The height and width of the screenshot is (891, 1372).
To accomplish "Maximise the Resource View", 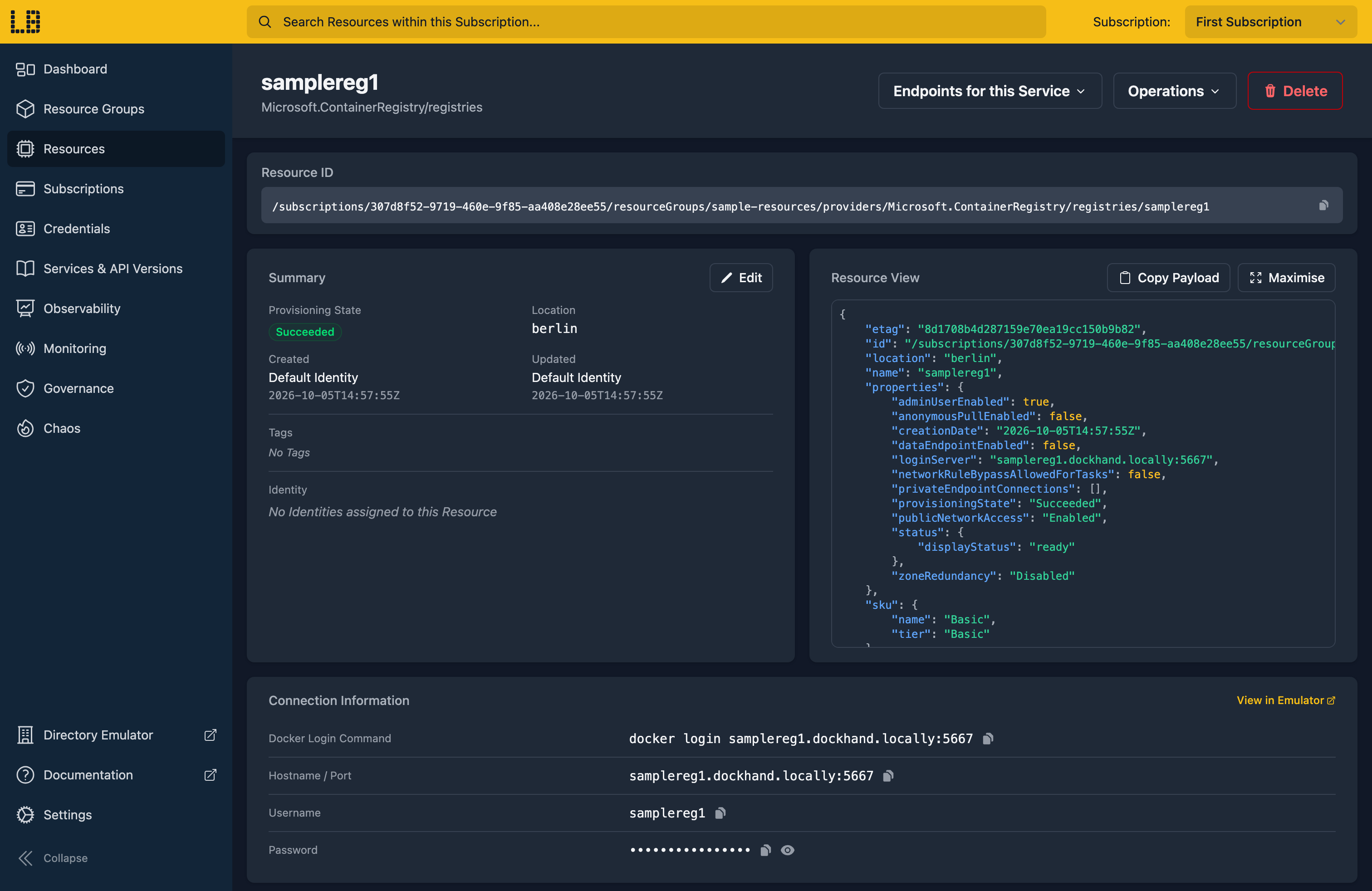I will (1286, 278).
